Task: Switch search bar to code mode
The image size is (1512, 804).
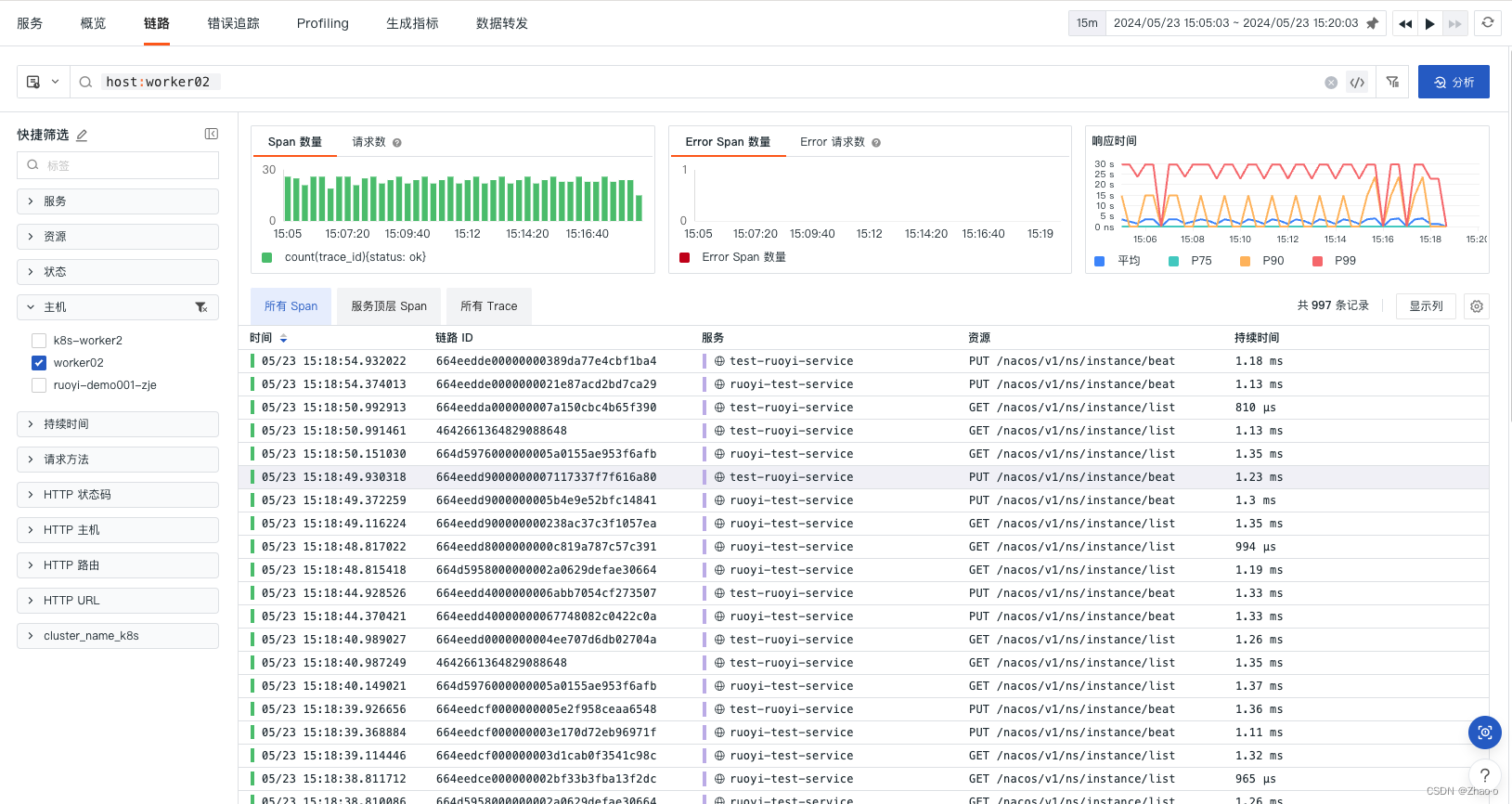Action: pyautogui.click(x=1357, y=83)
